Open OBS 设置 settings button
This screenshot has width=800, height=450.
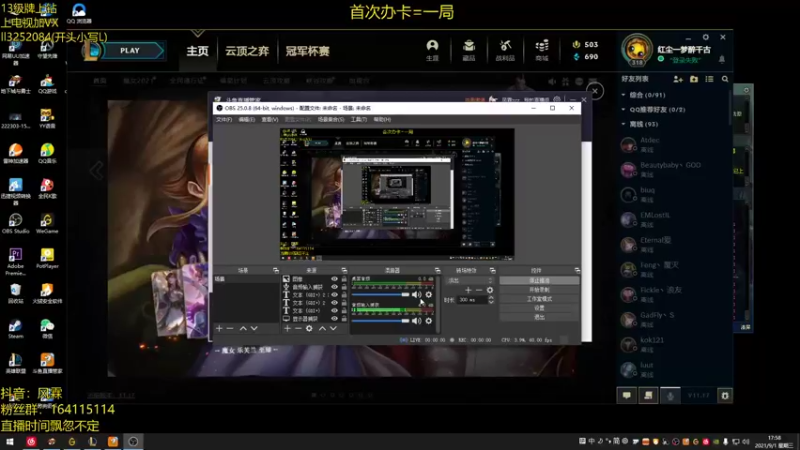(539, 308)
